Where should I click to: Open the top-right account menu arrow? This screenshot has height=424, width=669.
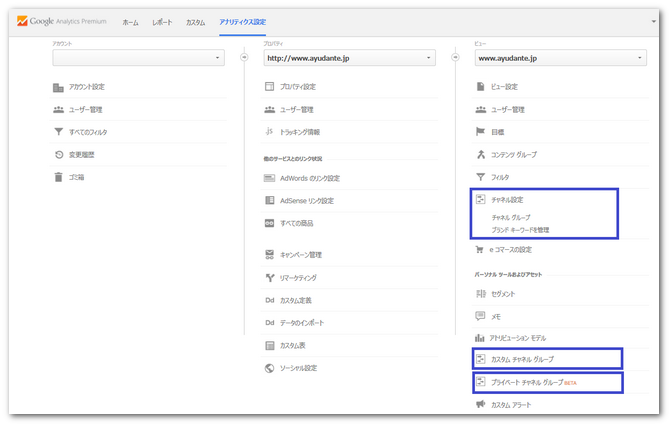[x=653, y=21]
